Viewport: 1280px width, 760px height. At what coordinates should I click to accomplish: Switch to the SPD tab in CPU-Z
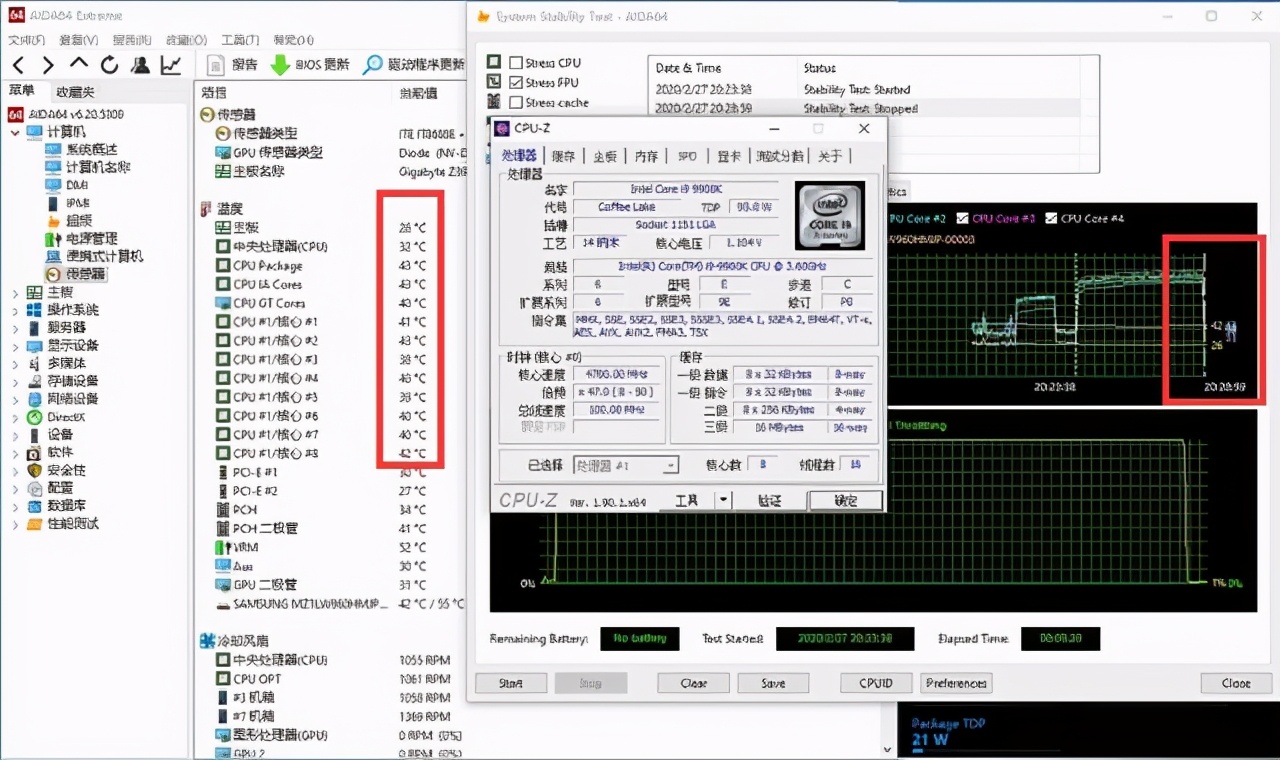(x=687, y=156)
